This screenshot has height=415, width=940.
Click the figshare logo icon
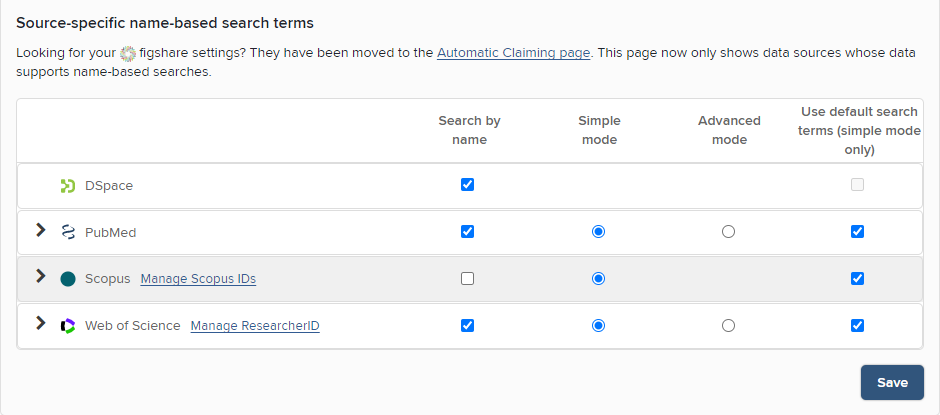click(x=127, y=53)
